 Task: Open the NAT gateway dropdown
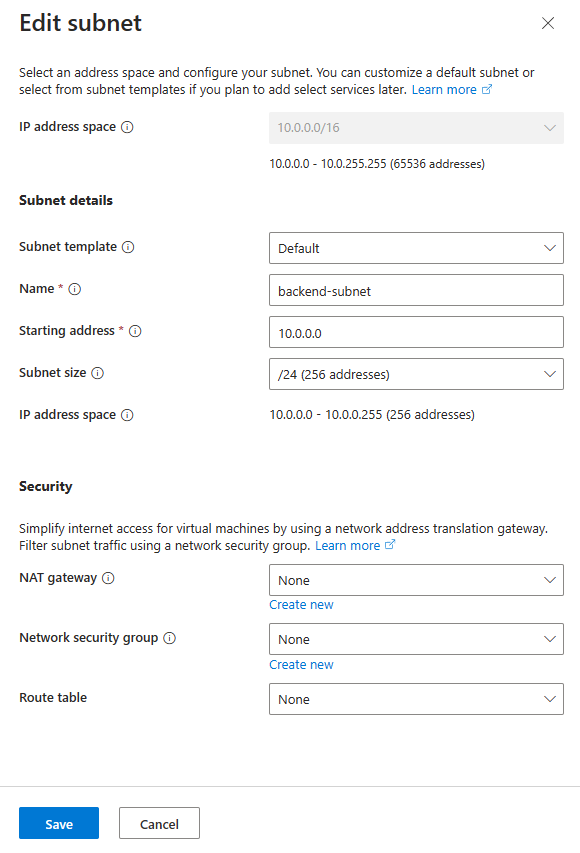416,580
